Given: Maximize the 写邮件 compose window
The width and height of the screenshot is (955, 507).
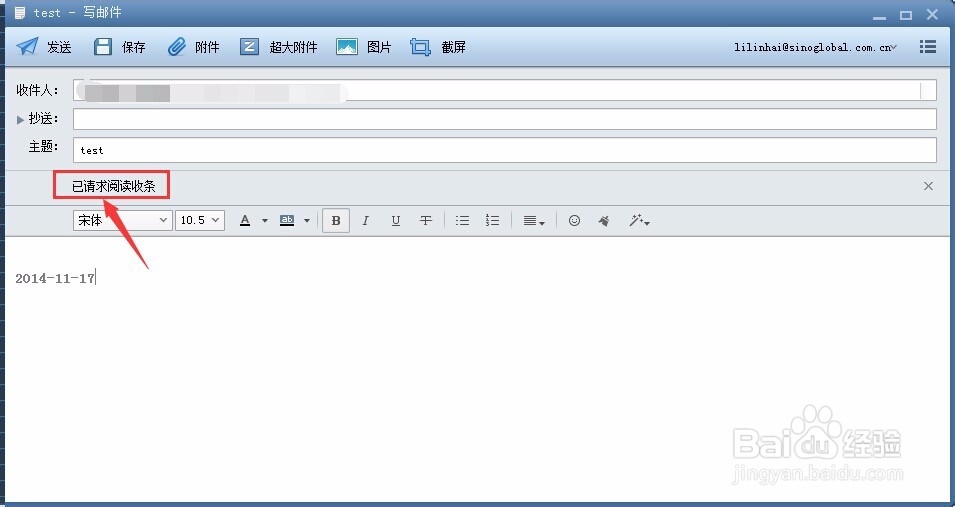Looking at the screenshot, I should [x=906, y=15].
